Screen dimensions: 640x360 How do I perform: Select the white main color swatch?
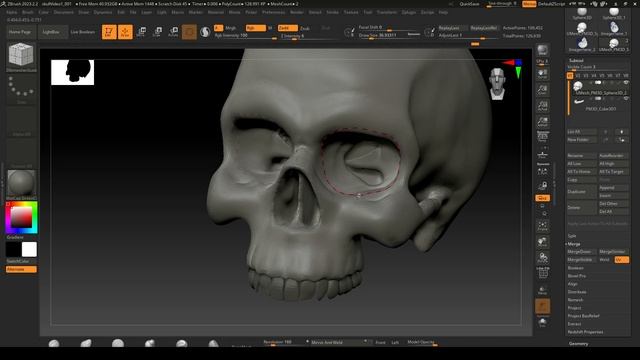click(x=29, y=249)
